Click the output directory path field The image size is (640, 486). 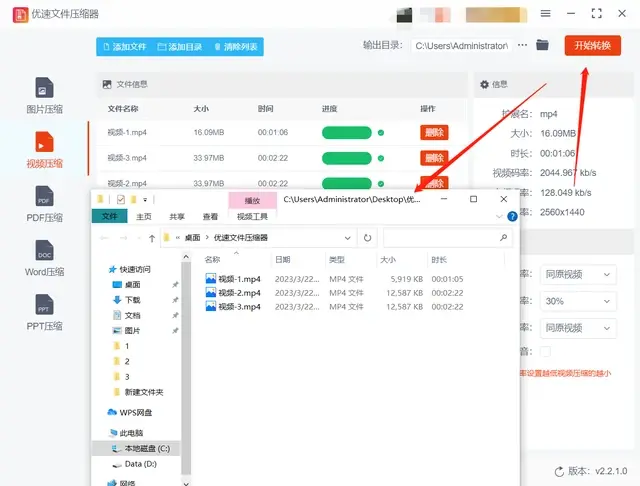[x=462, y=46]
